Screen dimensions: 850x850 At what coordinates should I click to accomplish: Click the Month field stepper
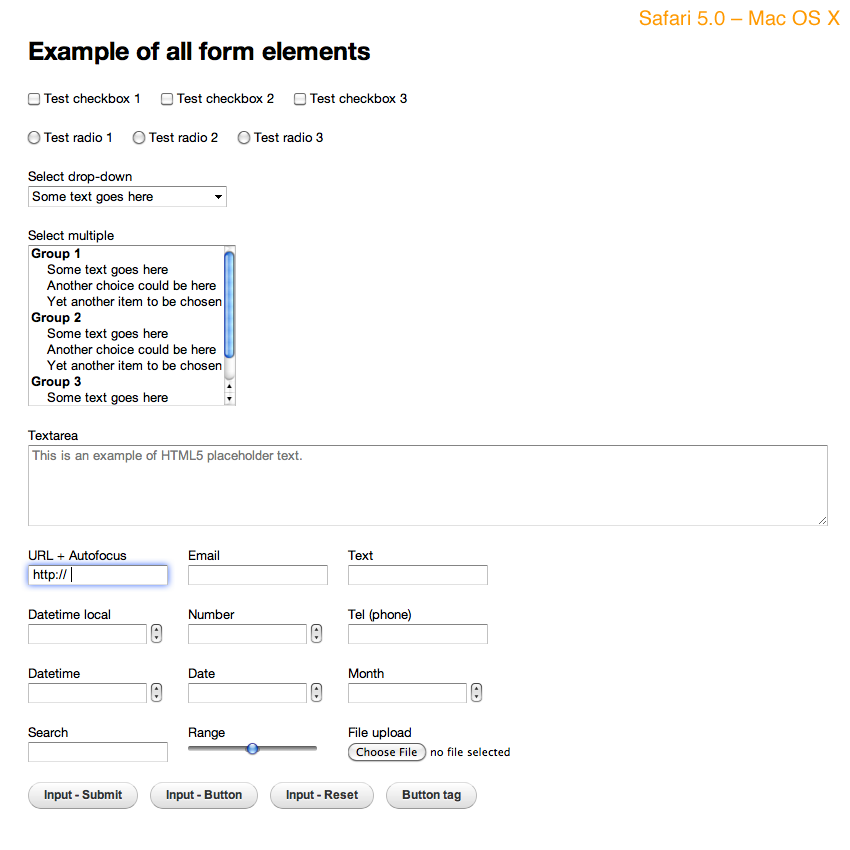click(476, 693)
